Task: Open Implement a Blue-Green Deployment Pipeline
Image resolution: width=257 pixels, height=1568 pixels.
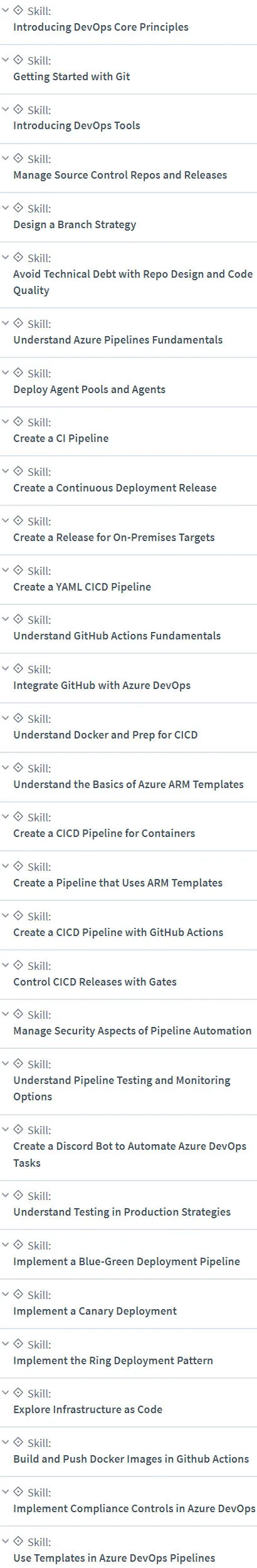Action: [x=127, y=1261]
